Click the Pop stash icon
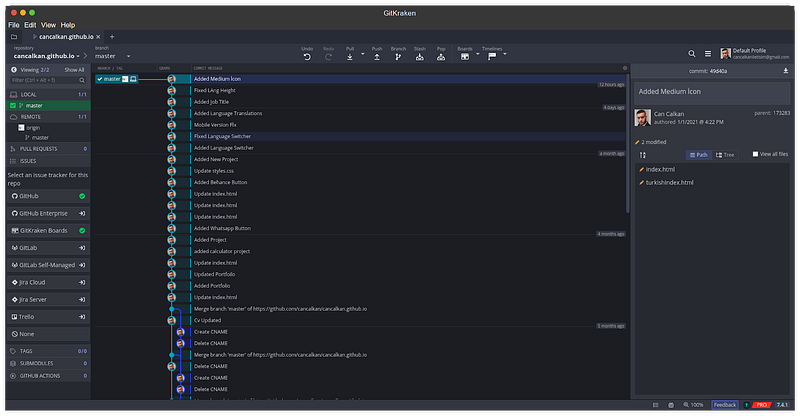 point(441,57)
